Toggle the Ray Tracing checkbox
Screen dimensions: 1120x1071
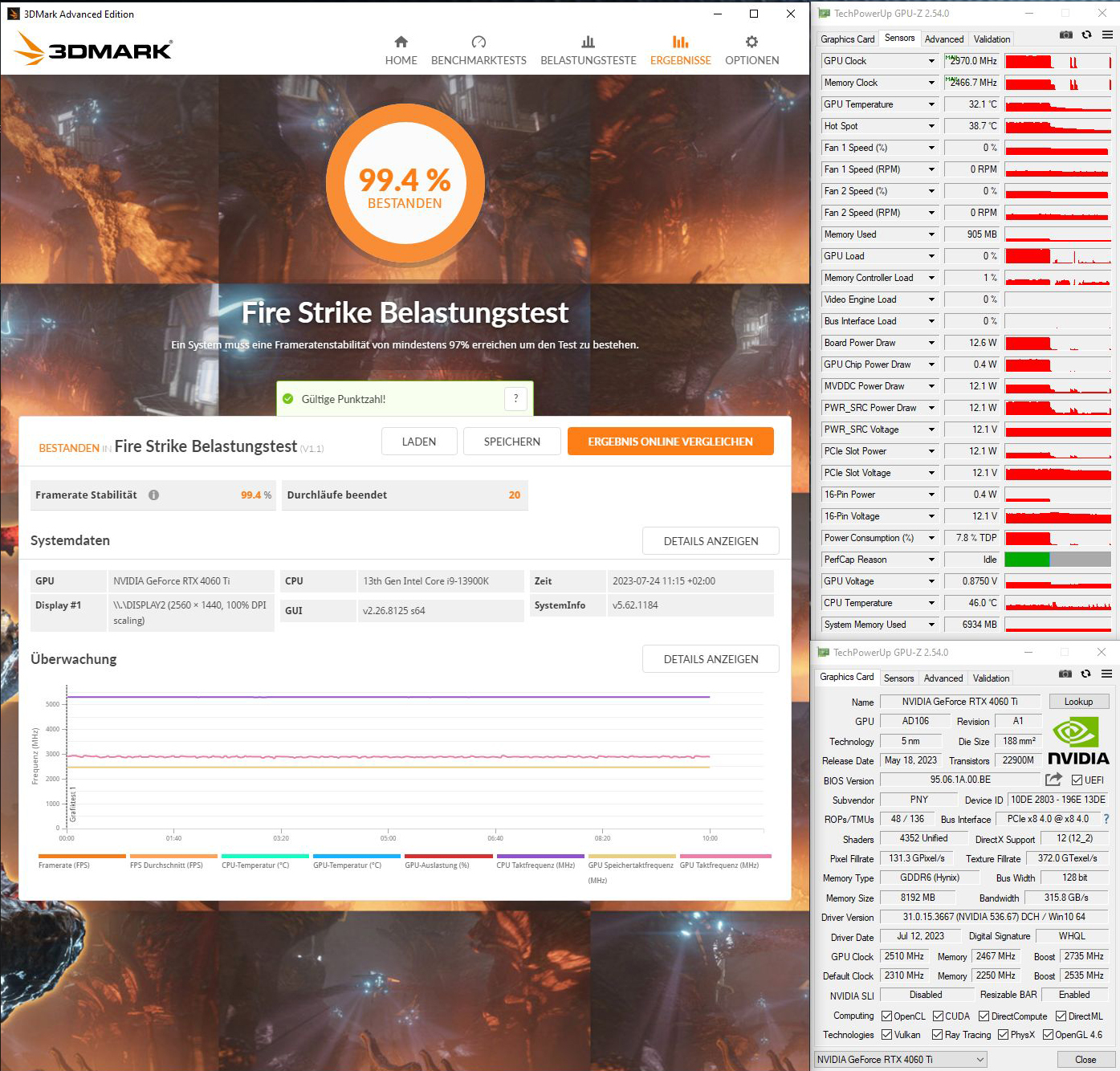pos(937,1035)
